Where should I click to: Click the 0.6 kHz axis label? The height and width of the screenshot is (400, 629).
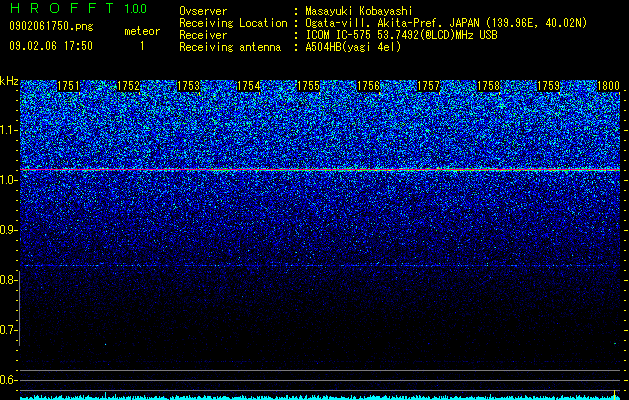coord(9,380)
